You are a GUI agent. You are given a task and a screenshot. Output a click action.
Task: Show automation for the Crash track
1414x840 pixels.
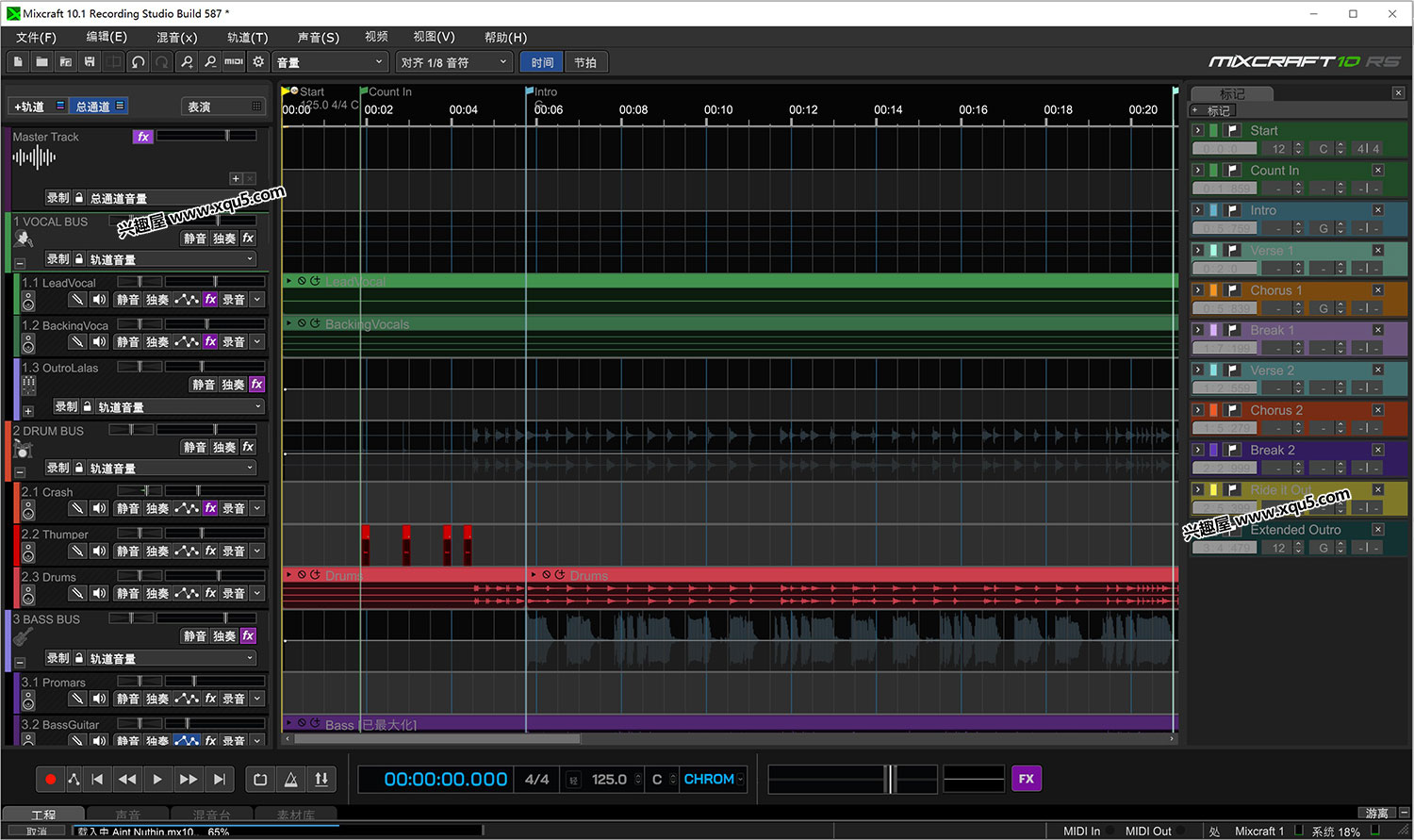point(187,508)
